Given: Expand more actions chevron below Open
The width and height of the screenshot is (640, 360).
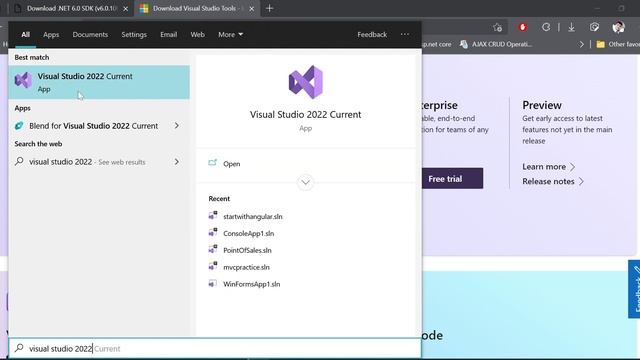Looking at the screenshot, I should coord(306,182).
